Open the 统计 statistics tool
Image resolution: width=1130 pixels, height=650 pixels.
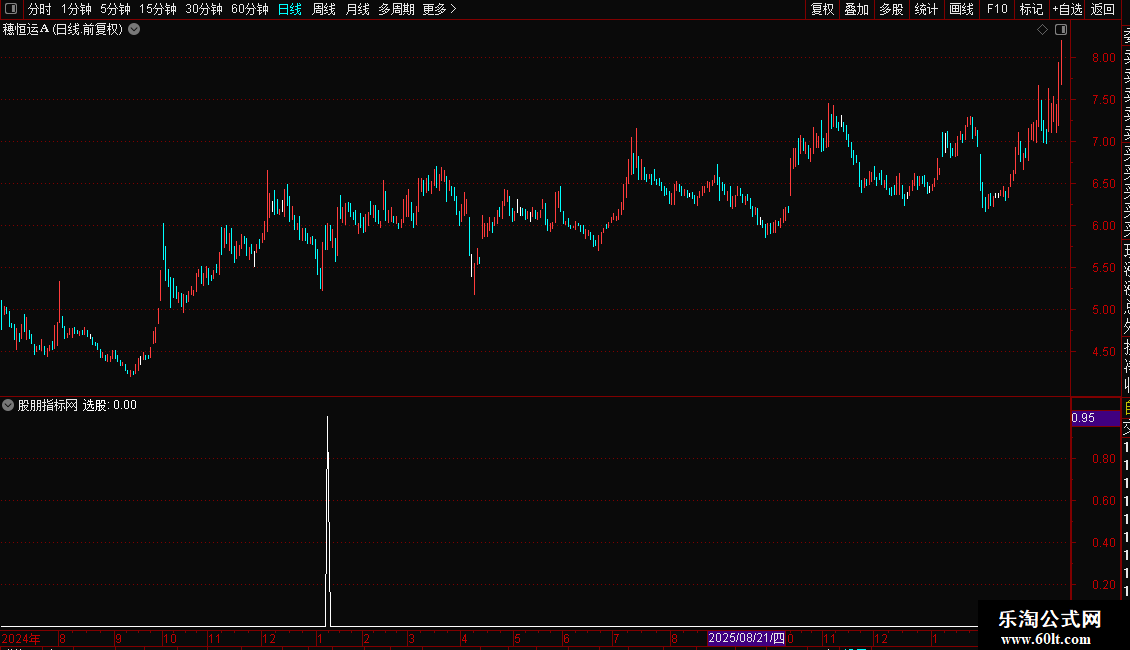(926, 9)
